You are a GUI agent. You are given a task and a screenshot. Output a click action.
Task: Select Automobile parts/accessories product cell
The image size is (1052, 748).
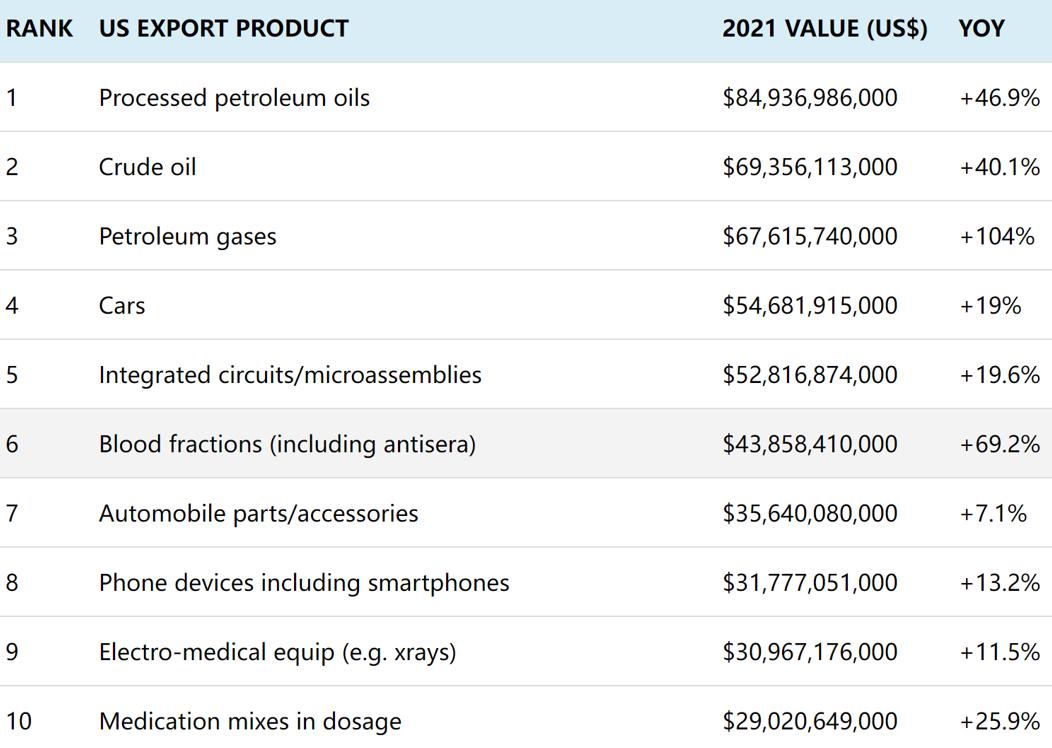258,514
